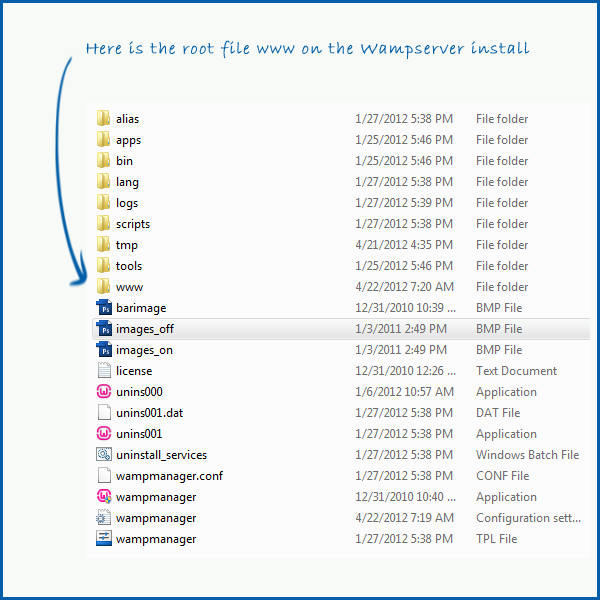The image size is (600, 600).
Task: Select the license text document icon
Action: click(104, 370)
